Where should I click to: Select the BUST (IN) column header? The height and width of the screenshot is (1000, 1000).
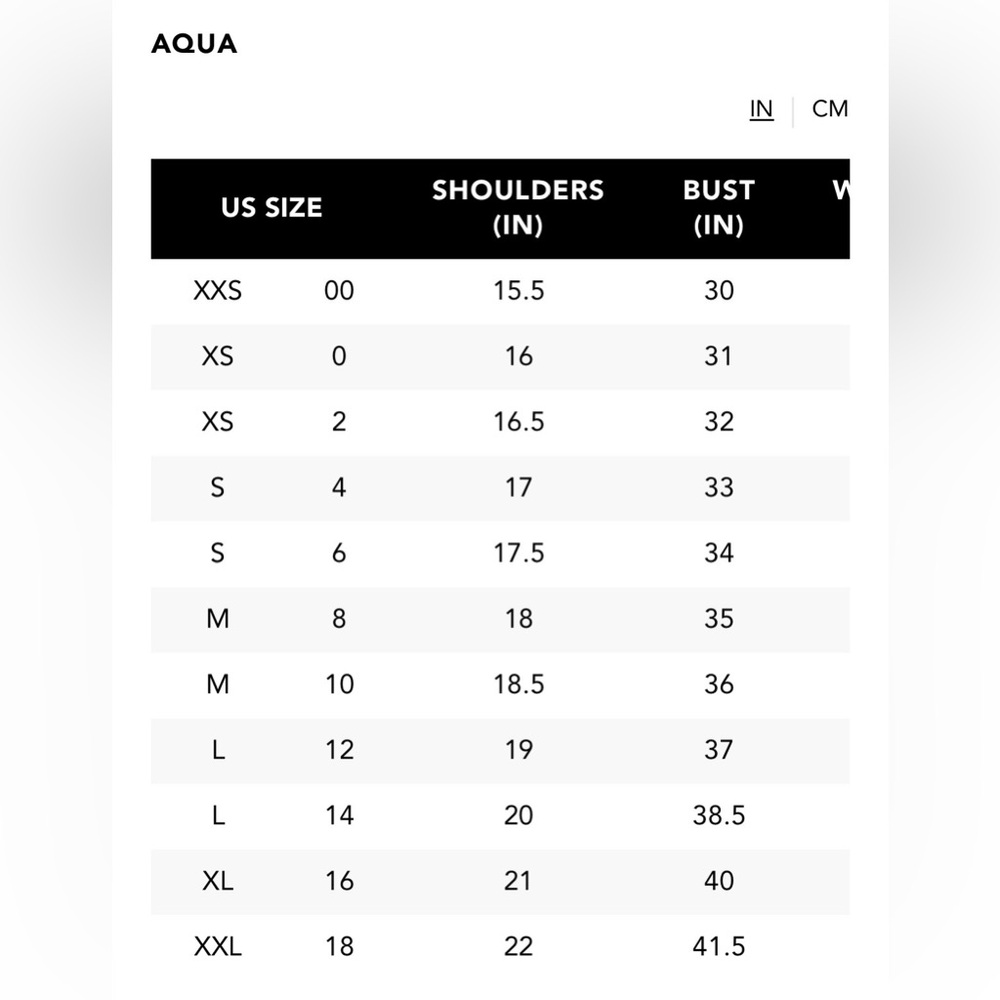(719, 208)
